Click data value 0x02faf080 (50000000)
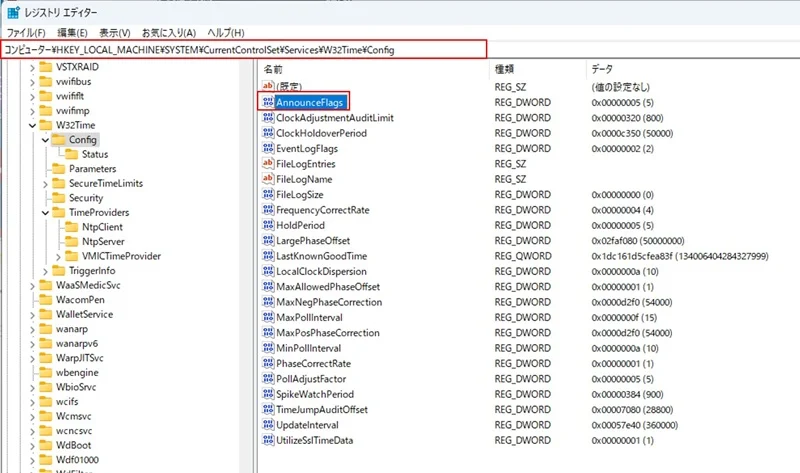The image size is (800, 473). click(x=638, y=241)
